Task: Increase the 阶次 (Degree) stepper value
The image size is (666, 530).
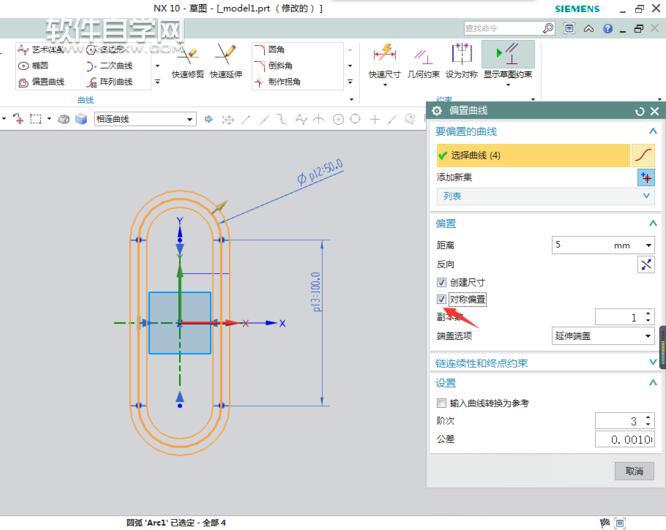Action: 648,417
